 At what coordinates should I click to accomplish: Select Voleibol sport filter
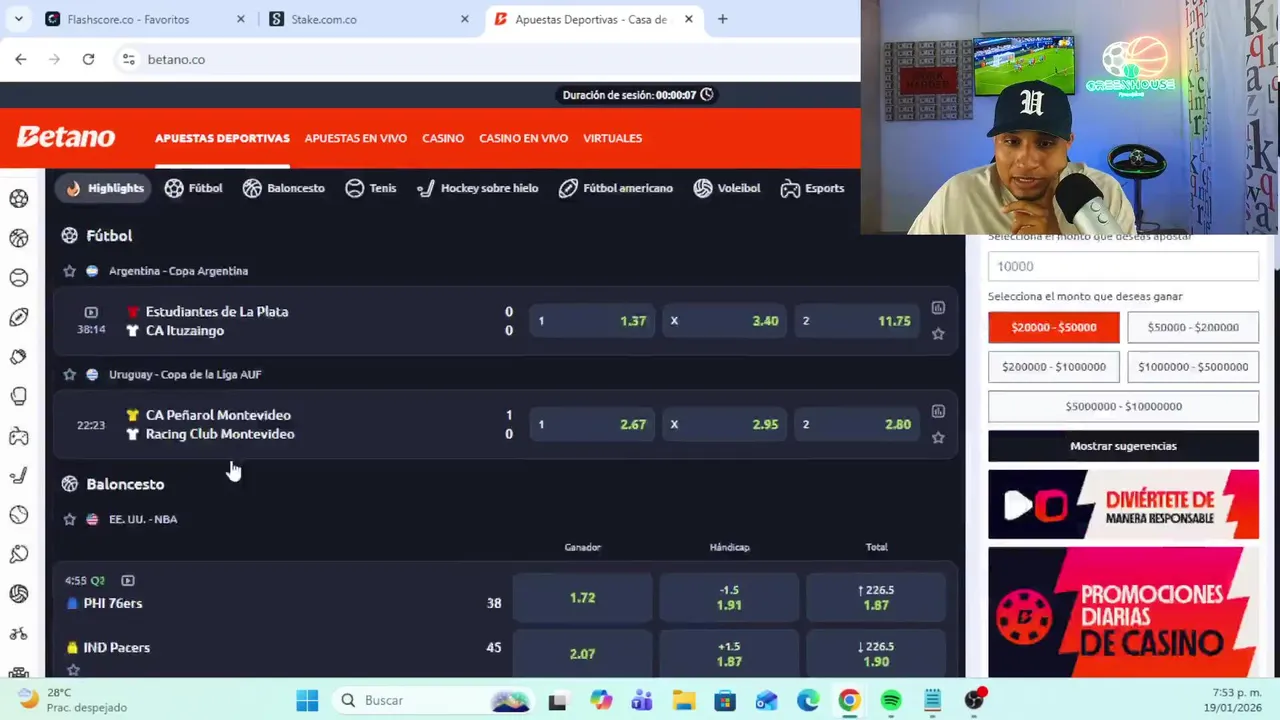point(726,188)
